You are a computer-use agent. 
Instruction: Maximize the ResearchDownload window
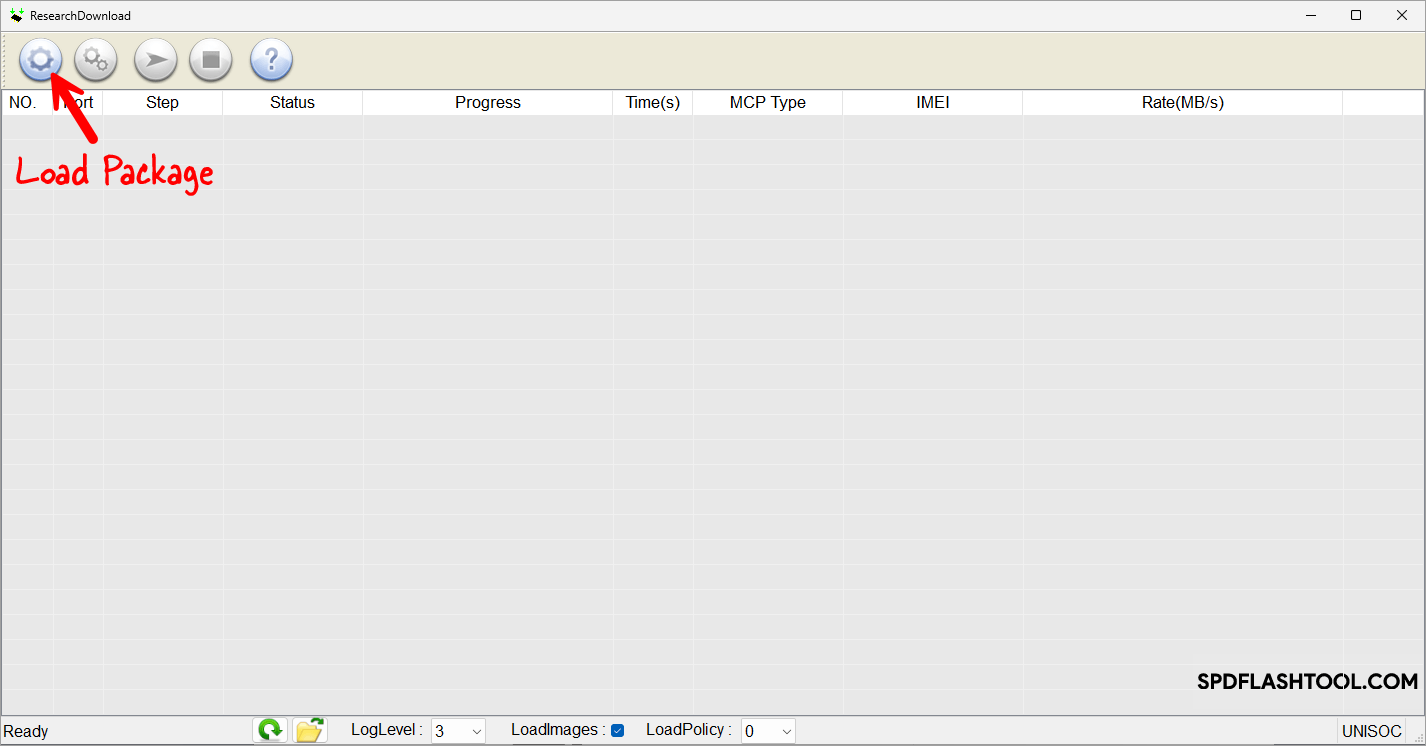1356,15
